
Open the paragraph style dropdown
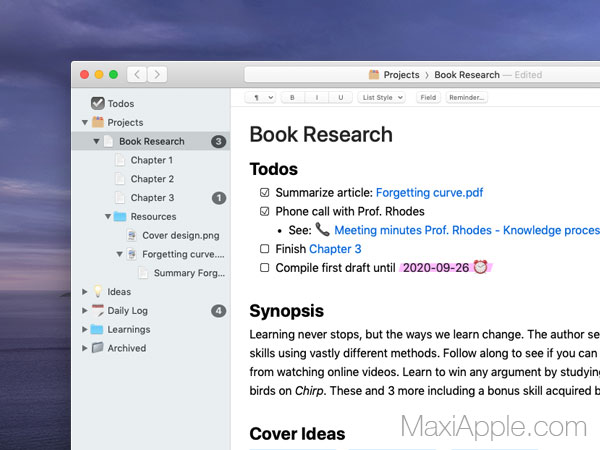pos(260,98)
